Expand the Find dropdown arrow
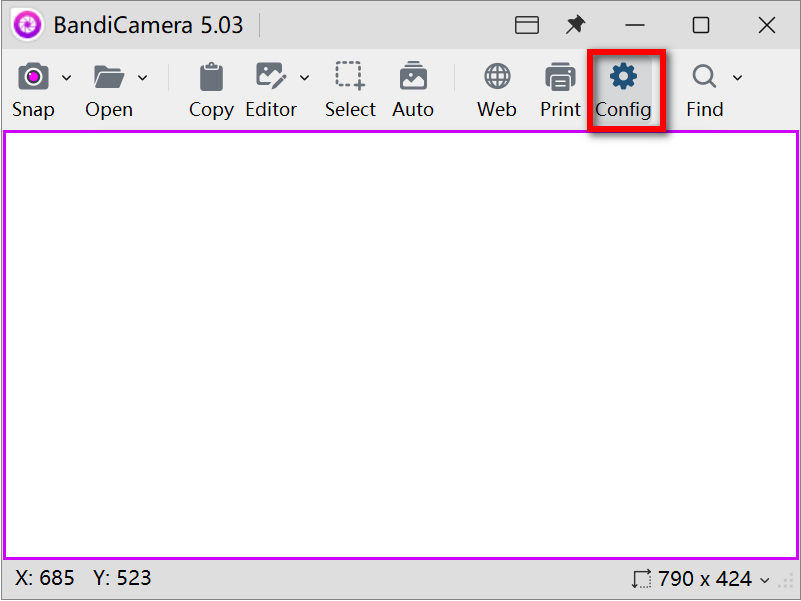Screen dimensions: 801x601 (x=737, y=78)
